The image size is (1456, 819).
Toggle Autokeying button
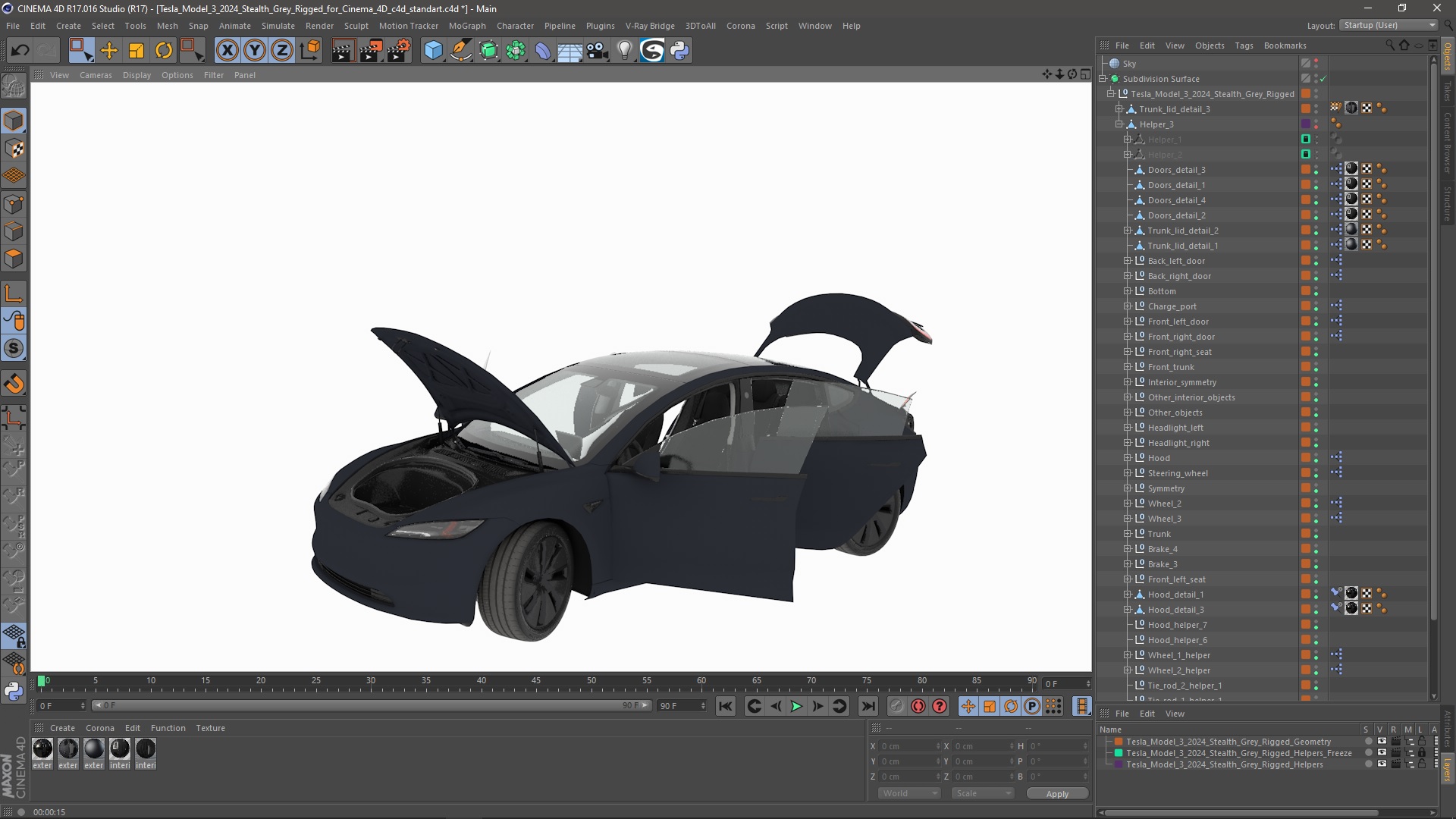coord(918,706)
